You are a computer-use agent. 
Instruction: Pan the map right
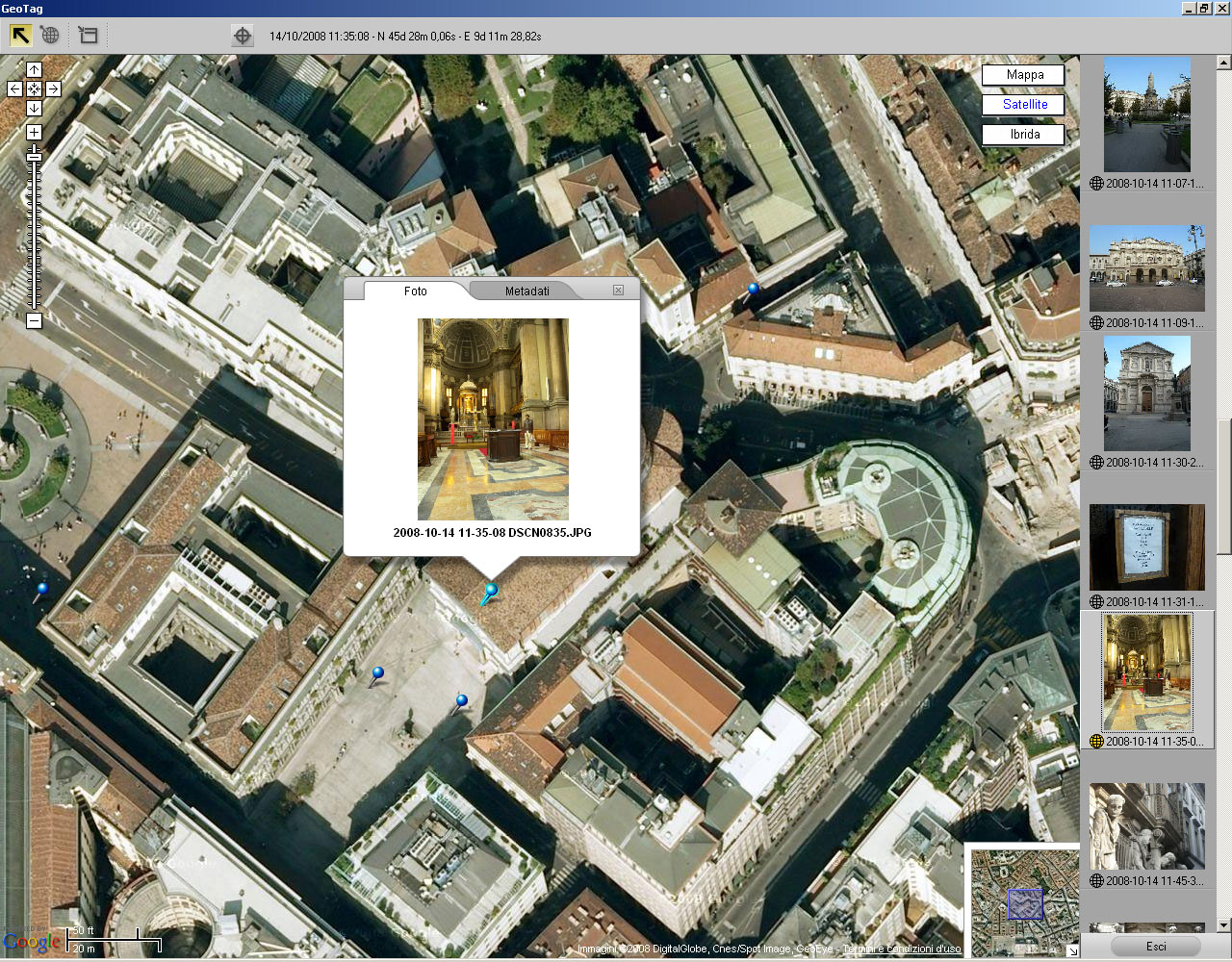coord(53,89)
